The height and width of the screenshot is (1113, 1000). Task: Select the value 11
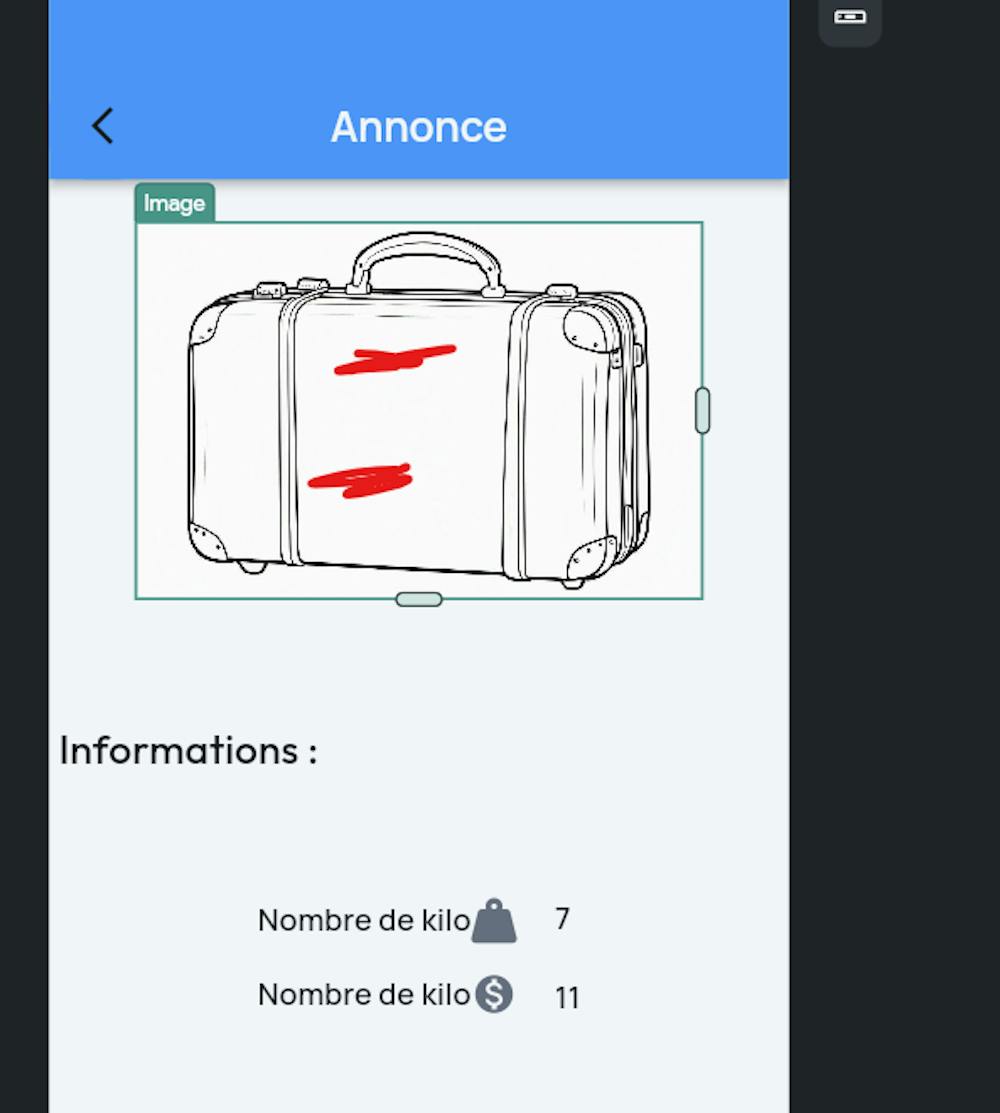(x=567, y=998)
